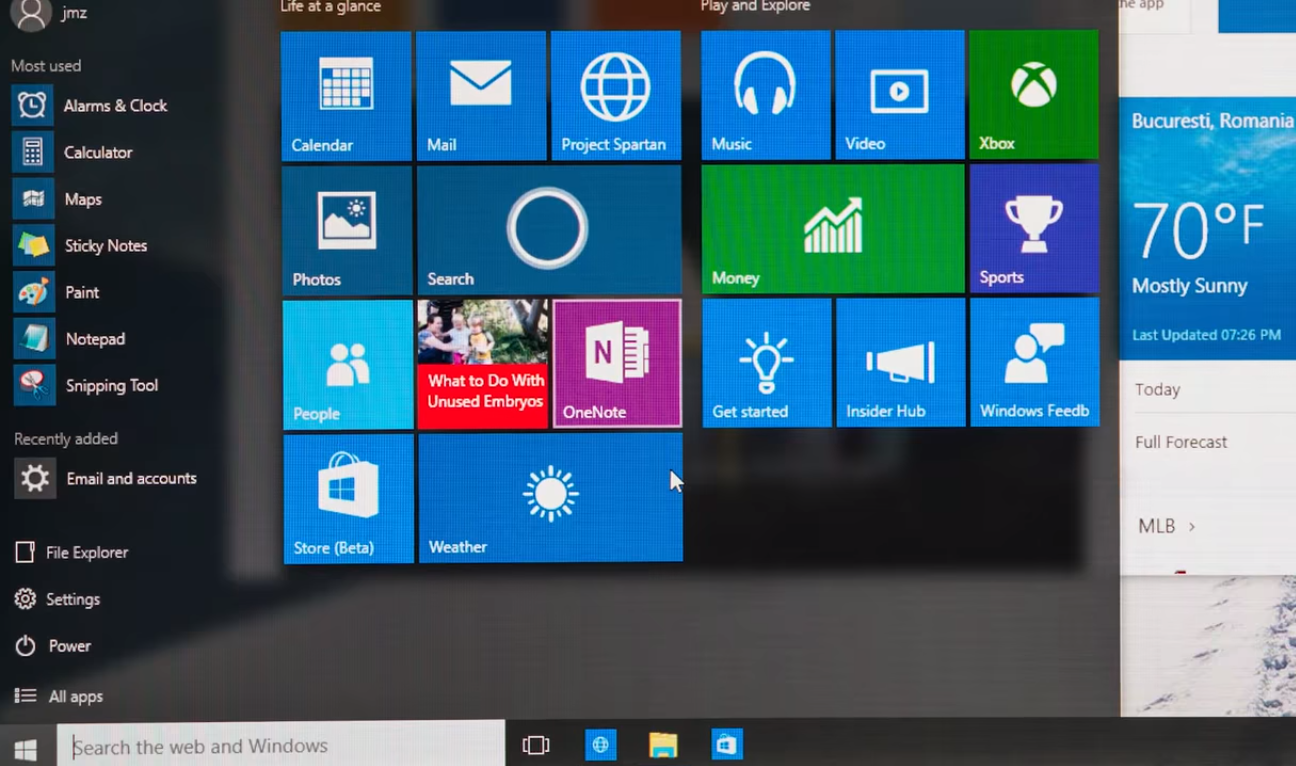Open the OneNote tile
1296x766 pixels.
[x=617, y=363]
